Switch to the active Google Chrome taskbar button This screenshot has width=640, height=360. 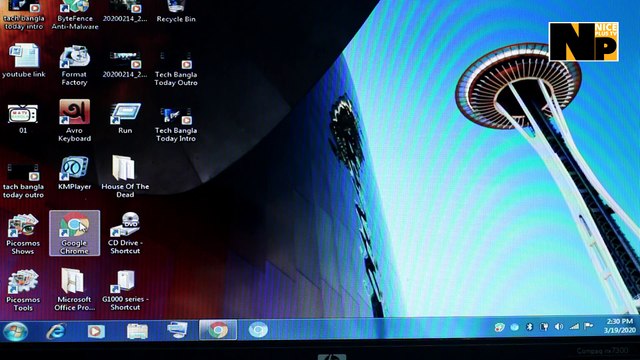coord(218,330)
